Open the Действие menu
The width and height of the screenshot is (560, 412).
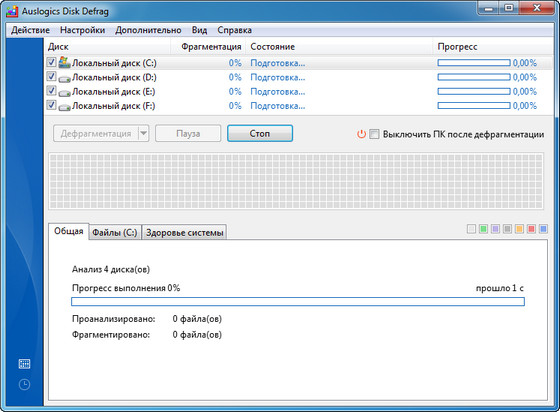[30, 30]
